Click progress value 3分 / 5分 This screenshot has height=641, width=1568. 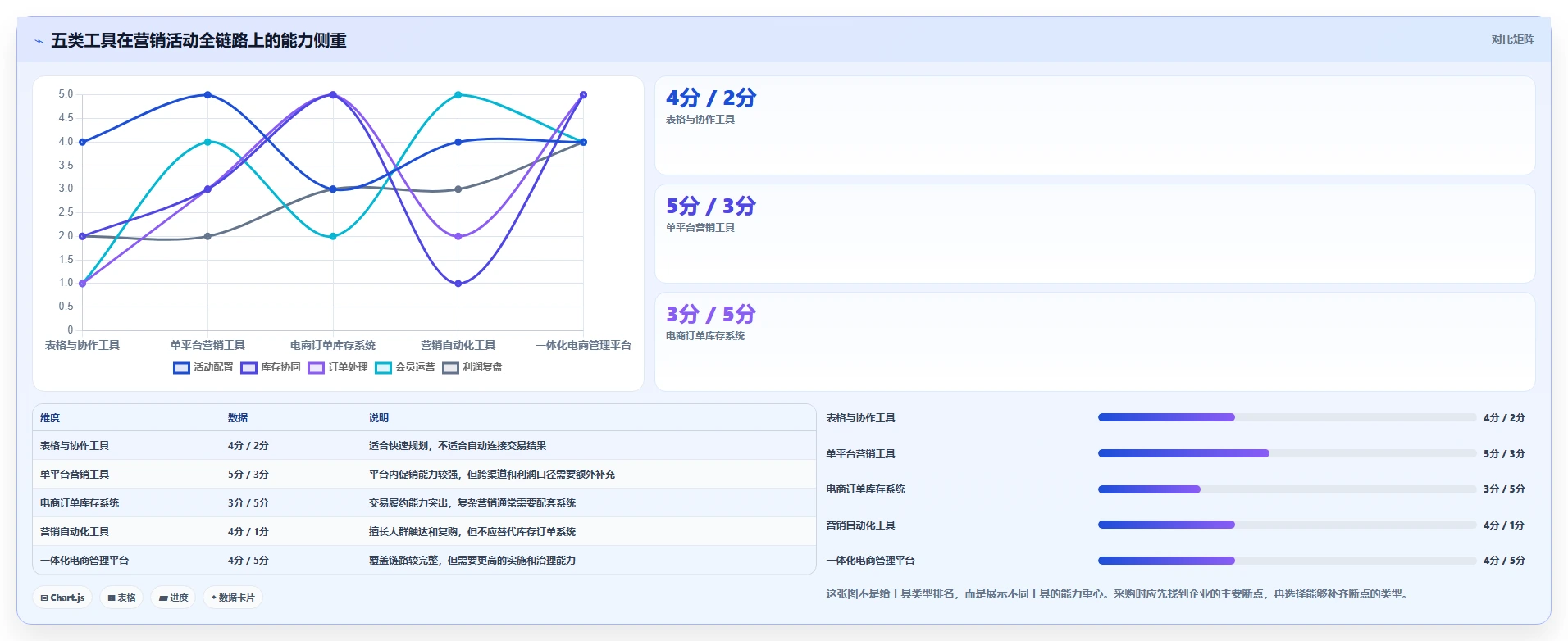click(1504, 489)
